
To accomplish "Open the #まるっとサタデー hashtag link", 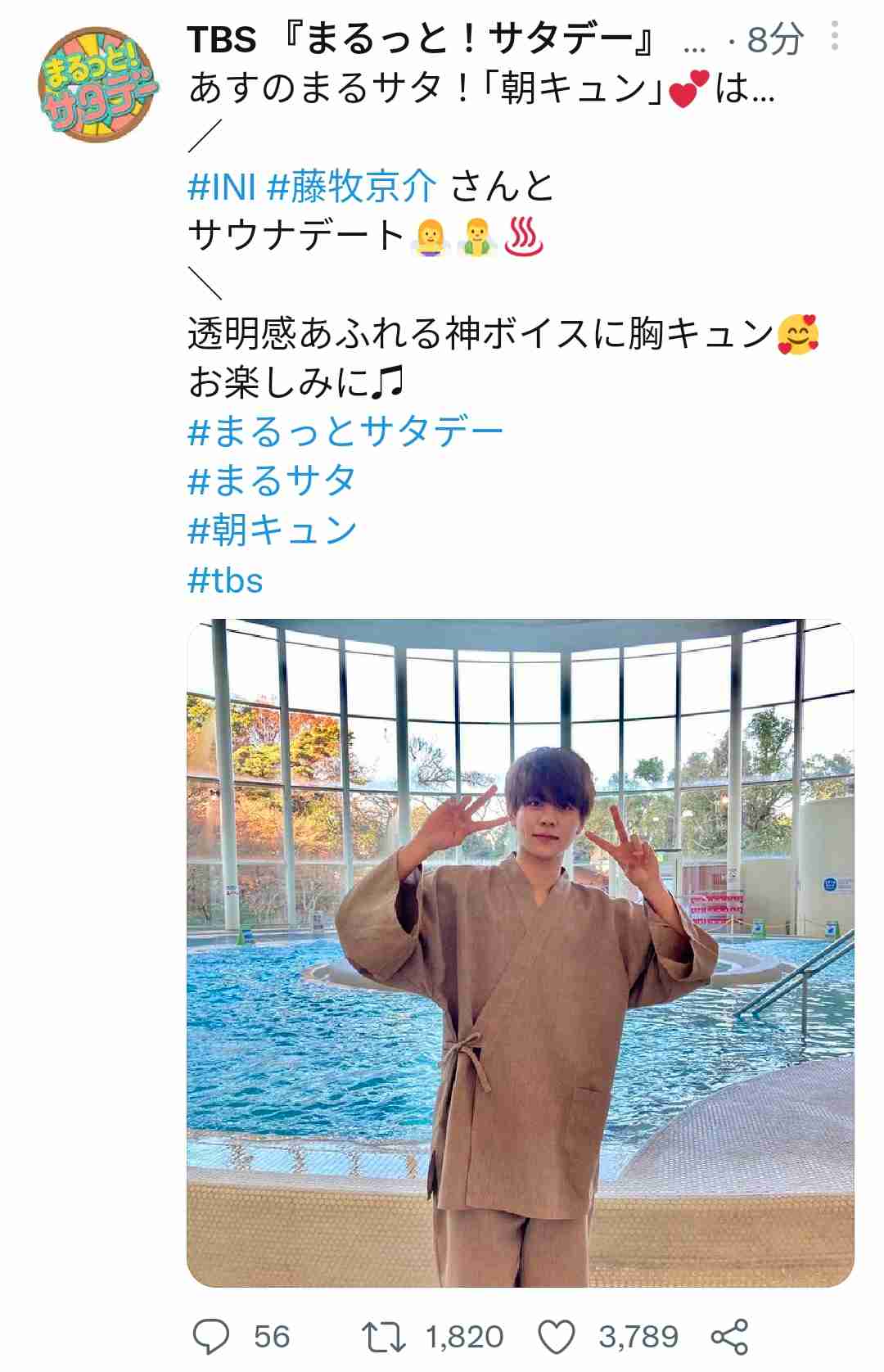I will 345,431.
